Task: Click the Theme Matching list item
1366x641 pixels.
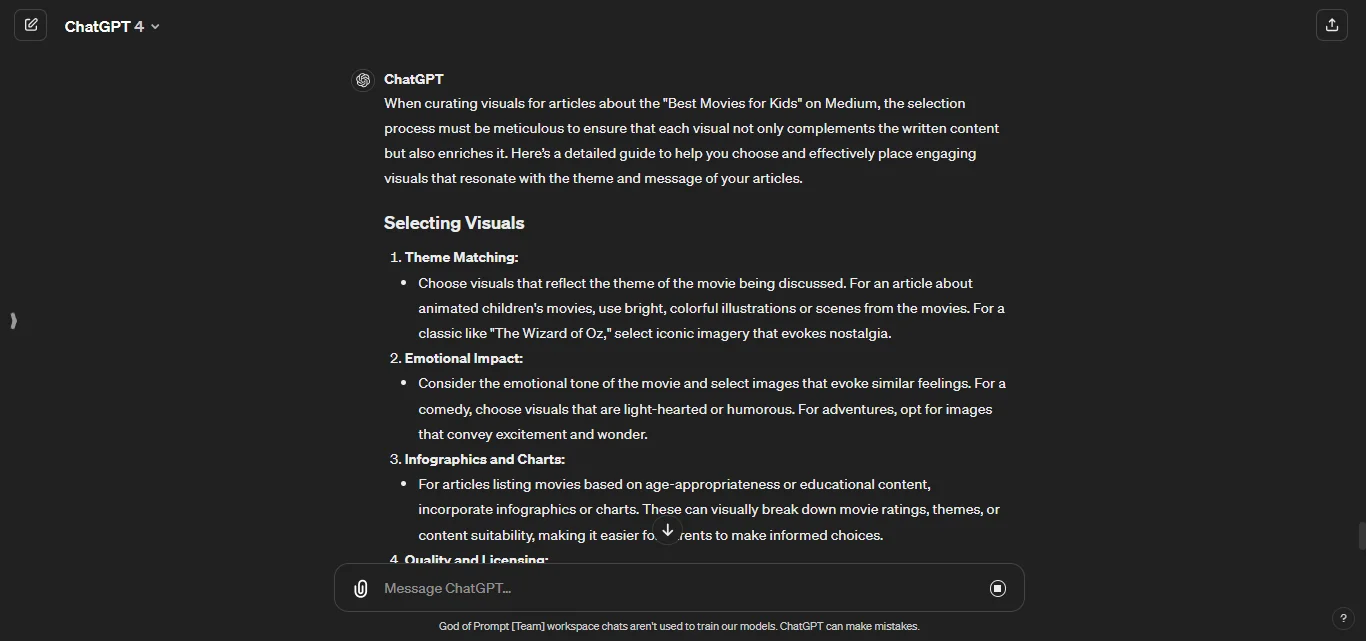Action: click(461, 257)
